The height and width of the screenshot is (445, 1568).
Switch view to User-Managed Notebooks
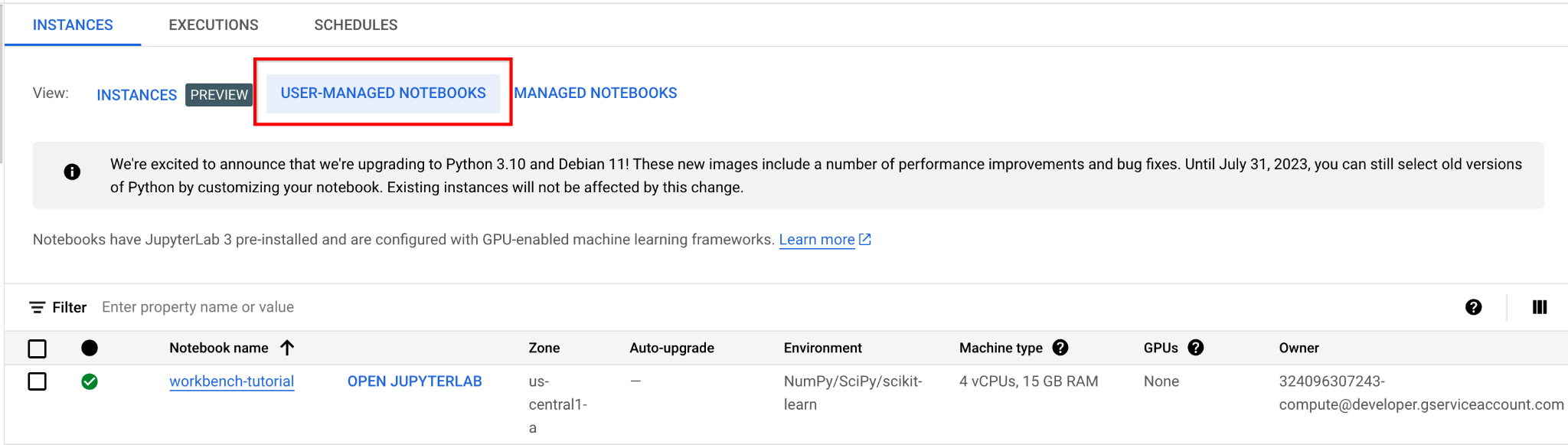click(x=383, y=93)
